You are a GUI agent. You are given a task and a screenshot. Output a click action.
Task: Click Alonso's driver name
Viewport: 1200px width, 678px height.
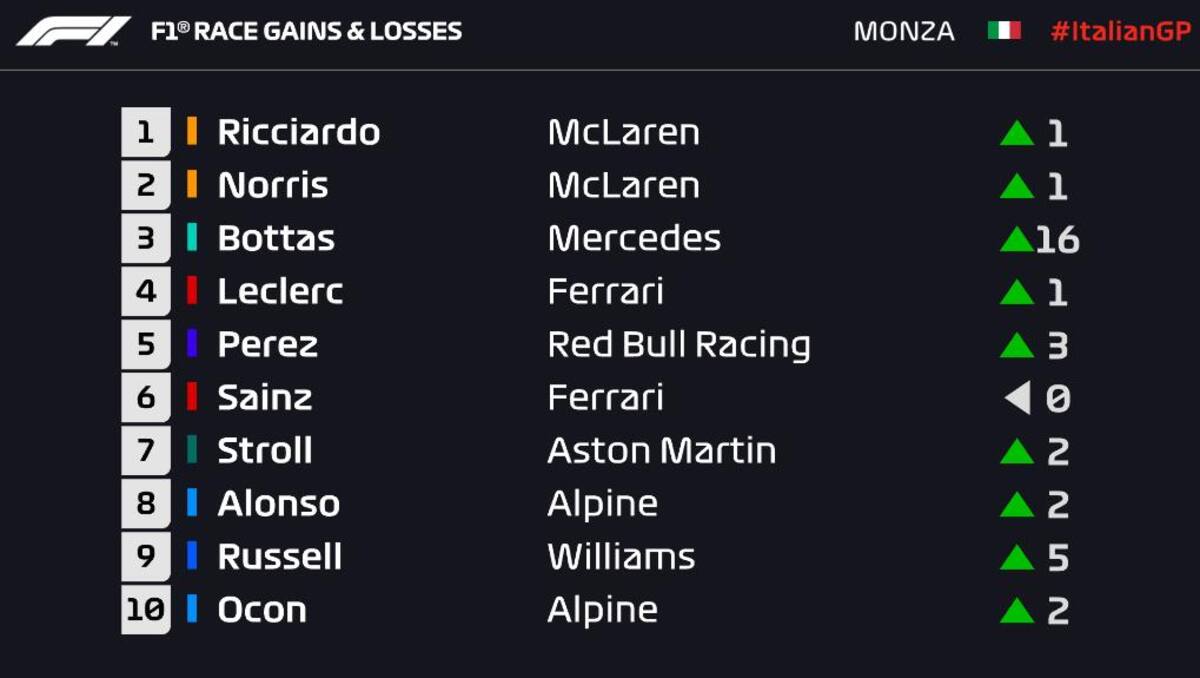[x=279, y=503]
